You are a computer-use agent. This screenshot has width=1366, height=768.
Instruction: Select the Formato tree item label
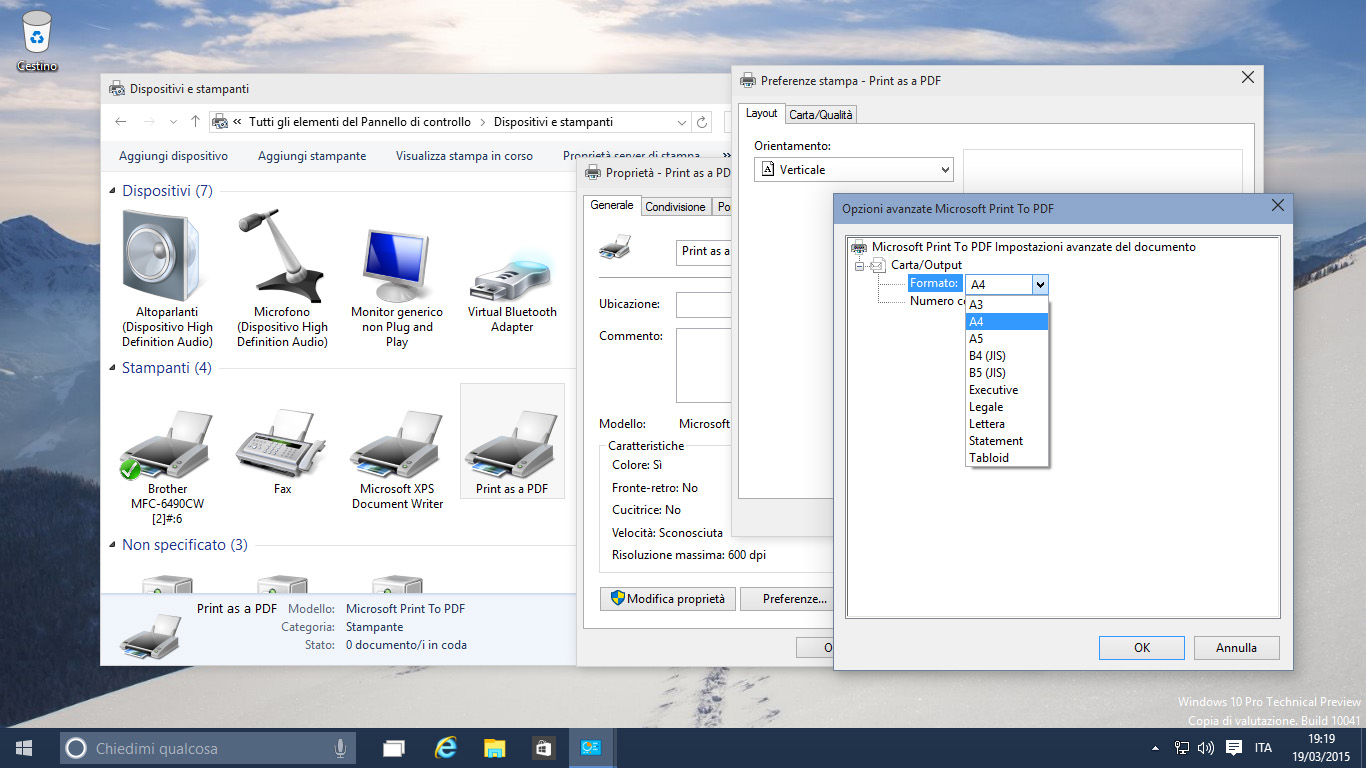click(x=934, y=284)
